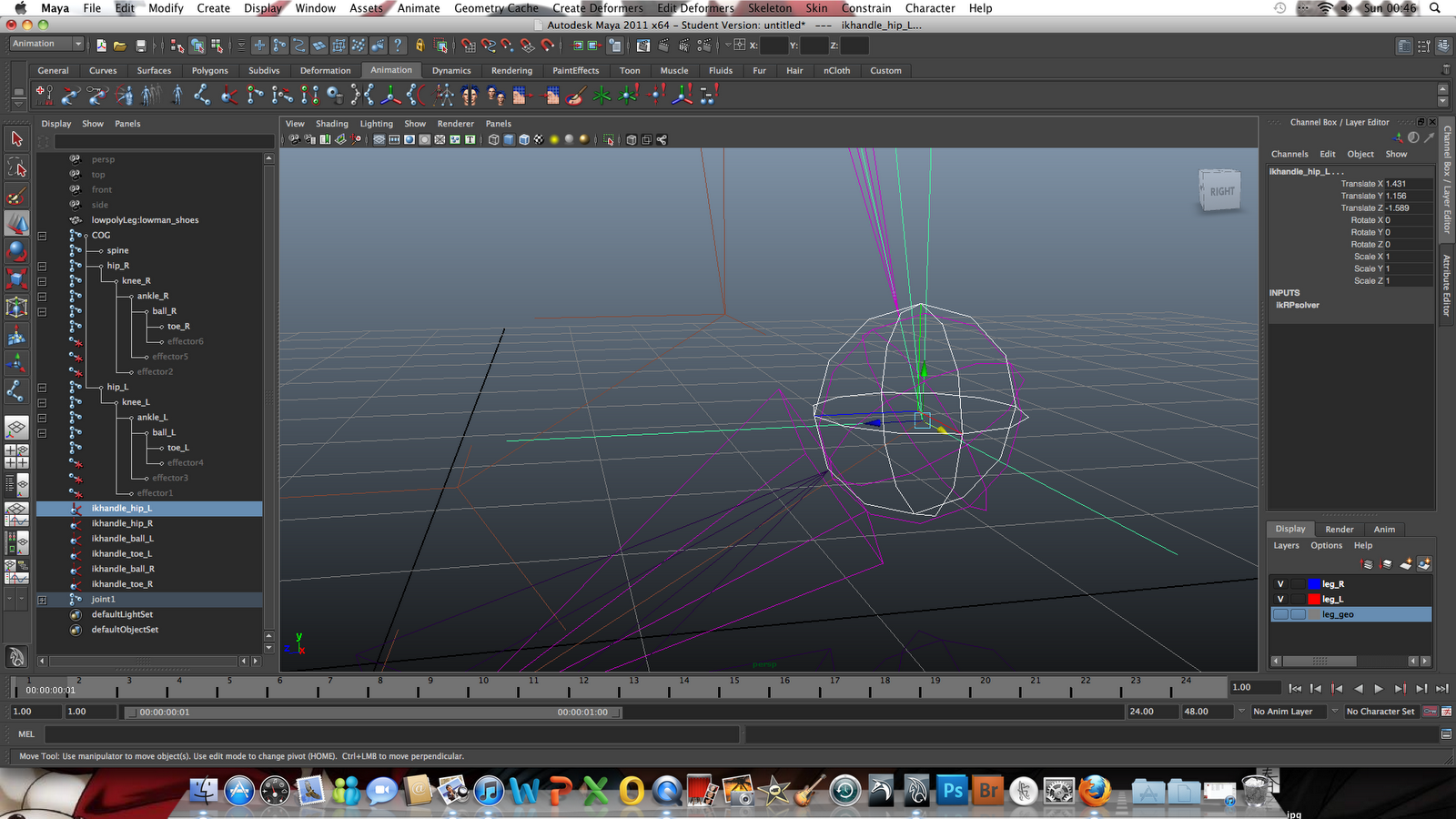
Task: Select the Move tool in the toolbox
Action: (16, 223)
